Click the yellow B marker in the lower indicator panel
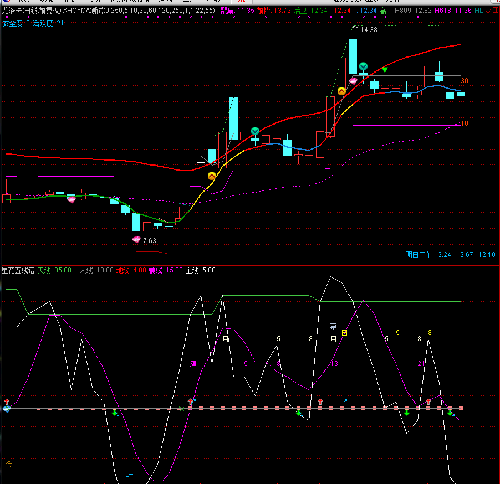The image size is (500, 484). pos(344,333)
